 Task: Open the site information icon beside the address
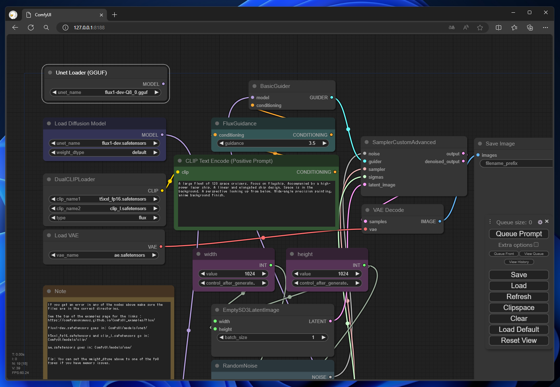(x=65, y=27)
